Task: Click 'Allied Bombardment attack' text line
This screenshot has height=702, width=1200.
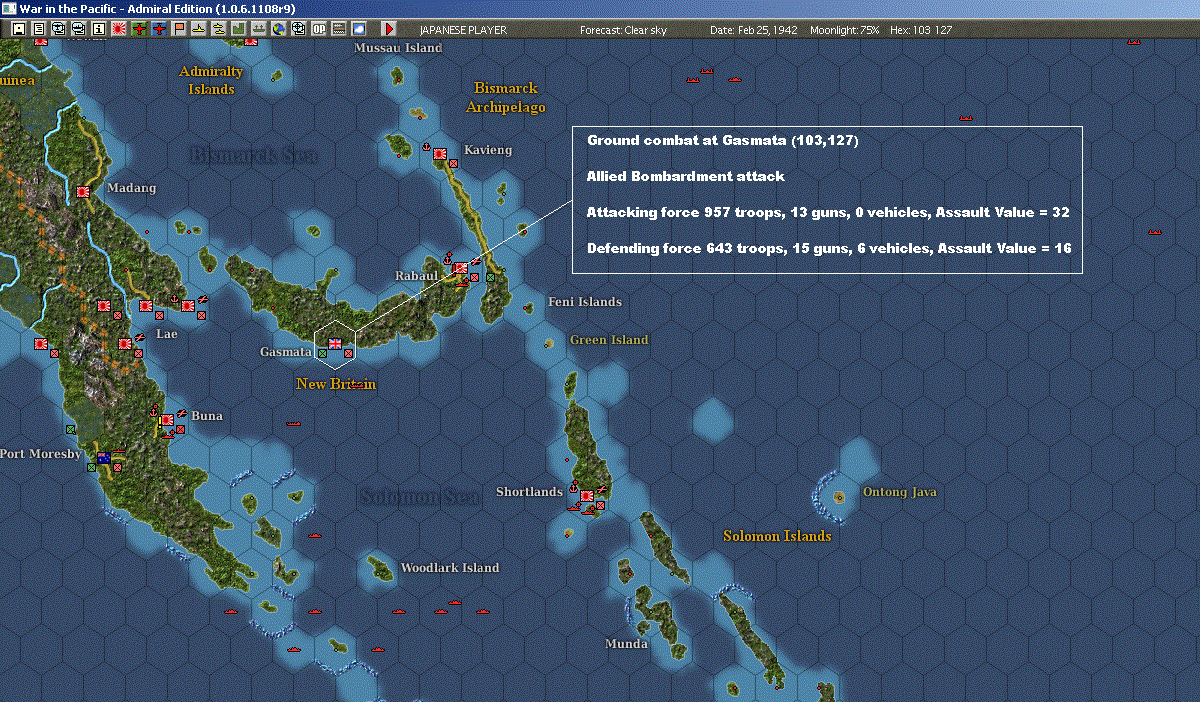Action: pos(686,176)
